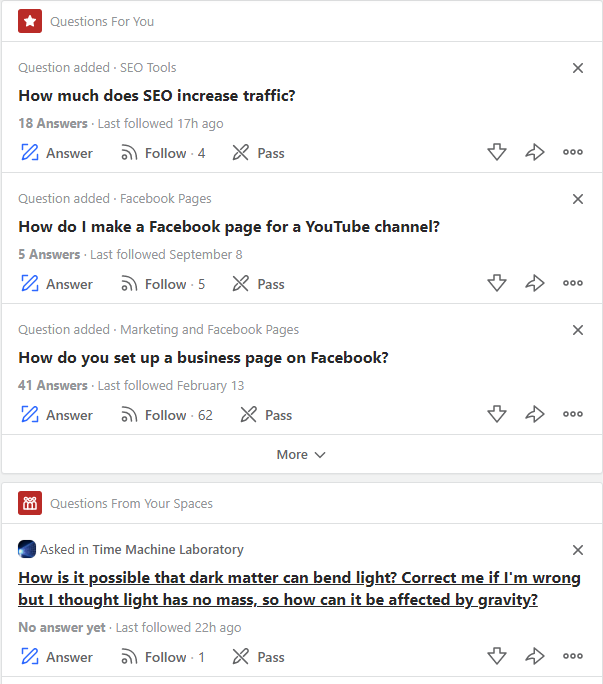Open the Questions From Your Spaces gift icon

[30, 503]
